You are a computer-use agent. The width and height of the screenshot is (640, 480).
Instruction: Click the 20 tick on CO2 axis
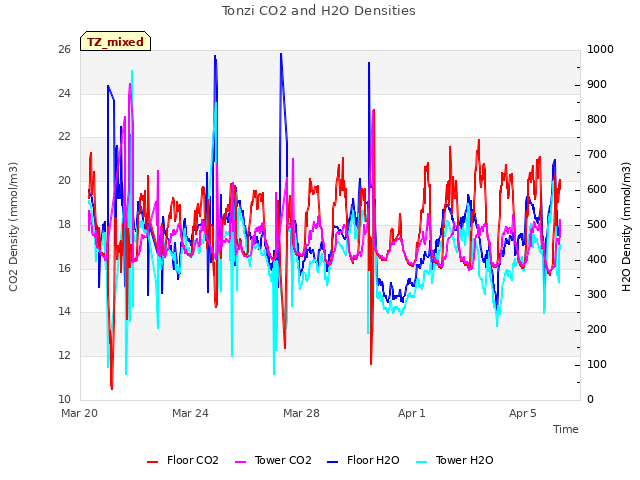(64, 180)
